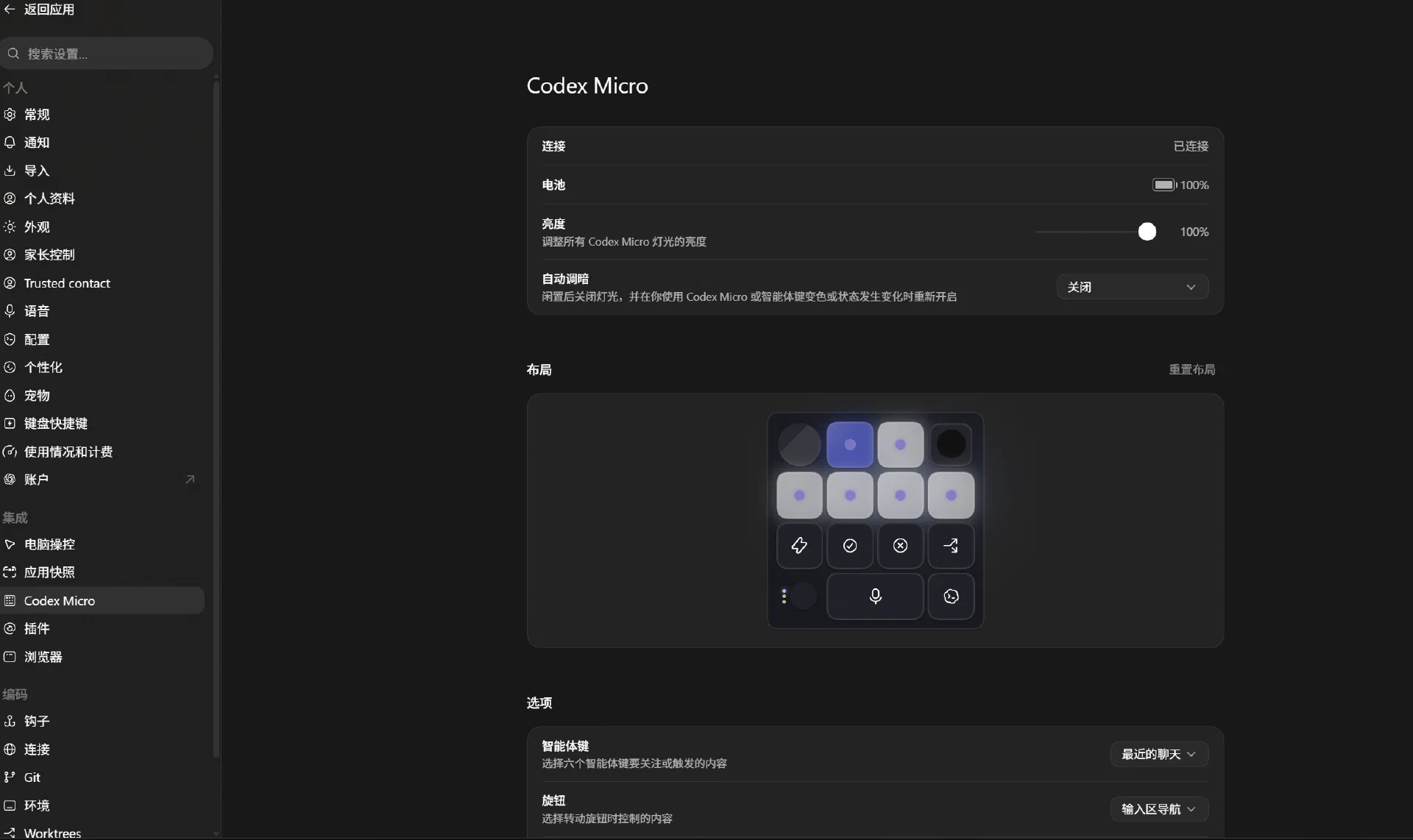Open 常规 settings page
Image resolution: width=1413 pixels, height=840 pixels.
[102, 115]
